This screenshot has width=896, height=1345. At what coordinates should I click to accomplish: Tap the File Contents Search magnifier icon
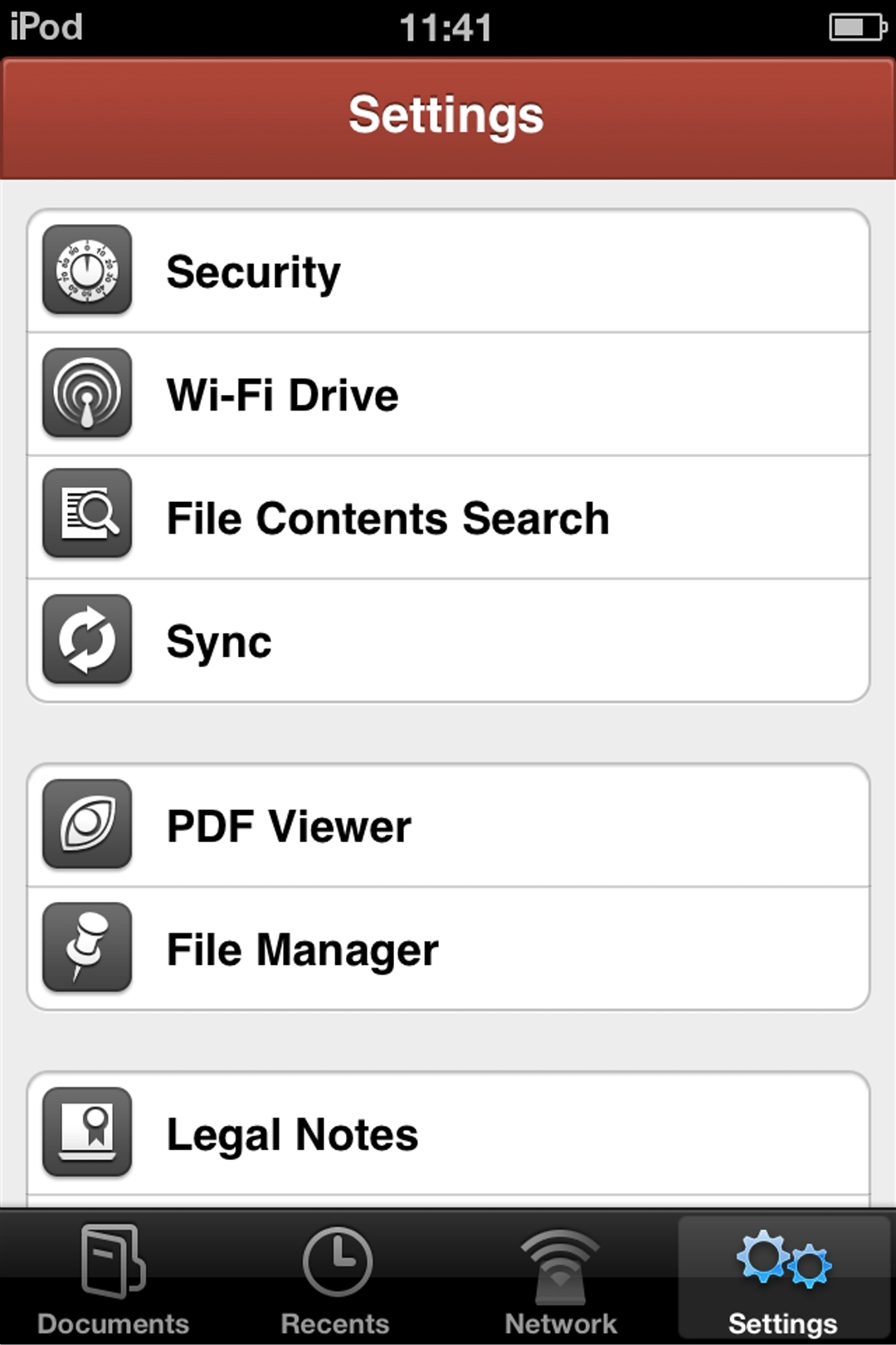click(x=87, y=514)
